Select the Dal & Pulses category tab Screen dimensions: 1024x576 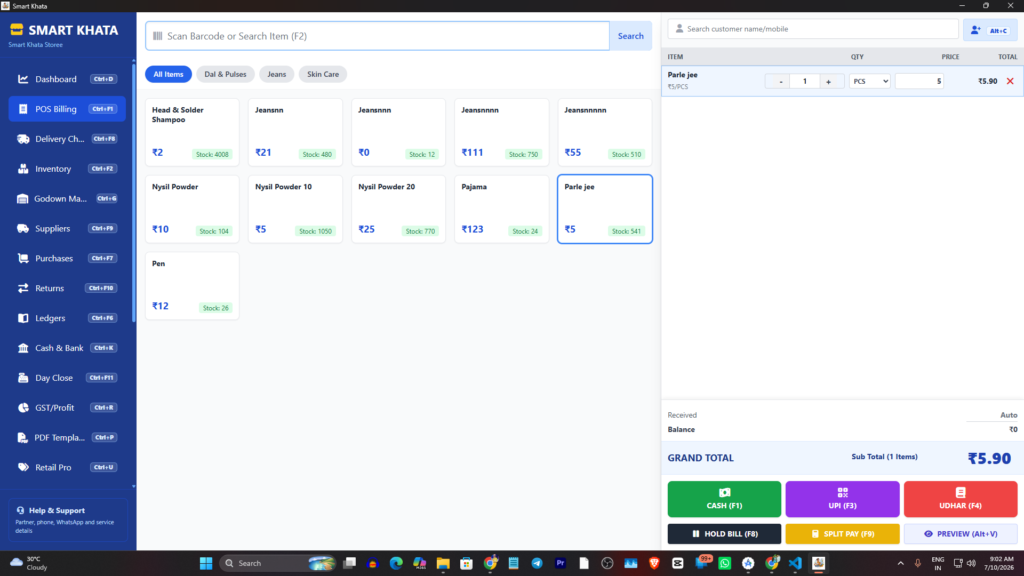click(x=225, y=74)
